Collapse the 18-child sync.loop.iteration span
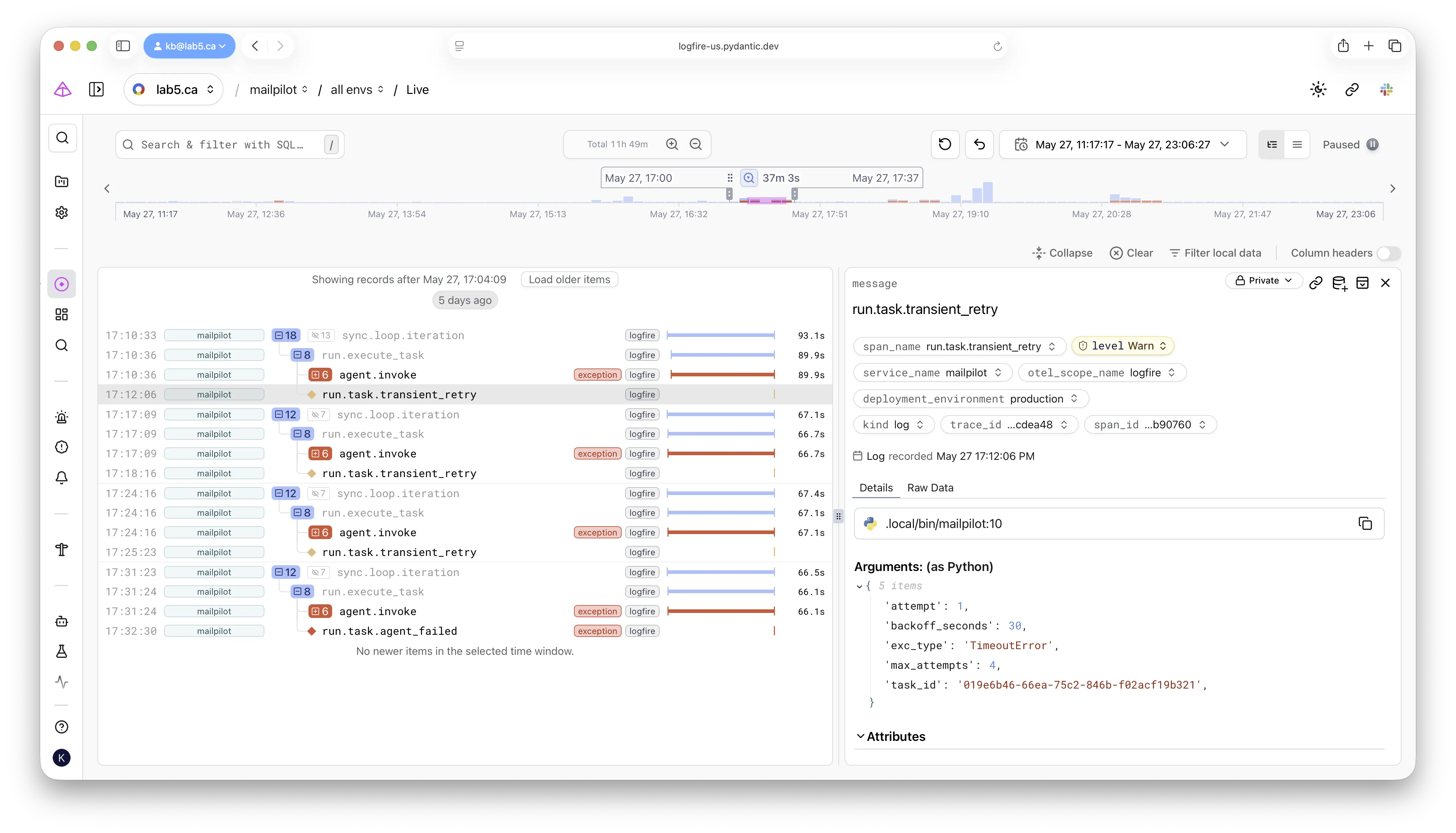The height and width of the screenshot is (833, 1456). [286, 335]
